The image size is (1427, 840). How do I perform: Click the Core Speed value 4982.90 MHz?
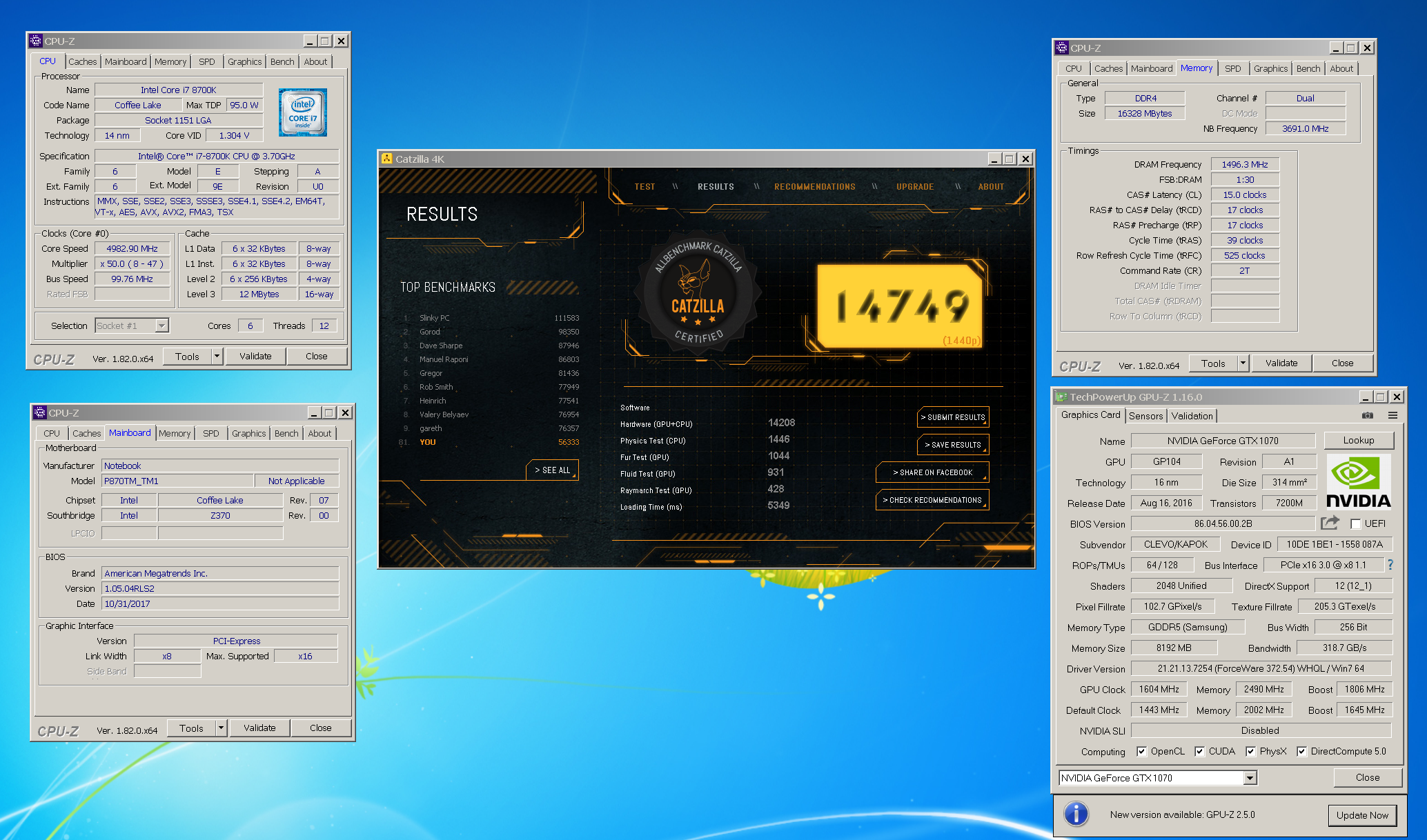pos(132,248)
